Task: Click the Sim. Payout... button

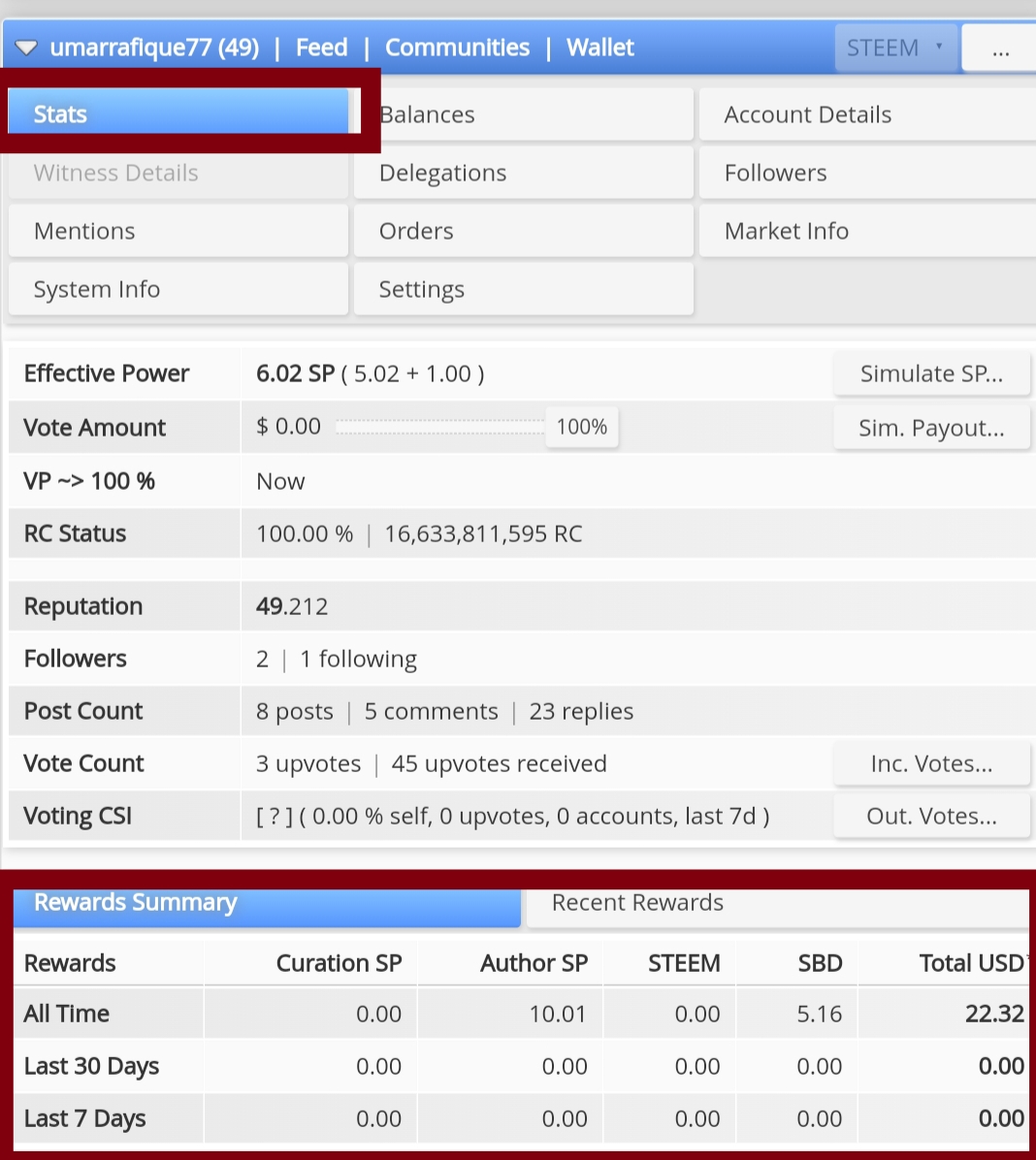Action: click(931, 428)
